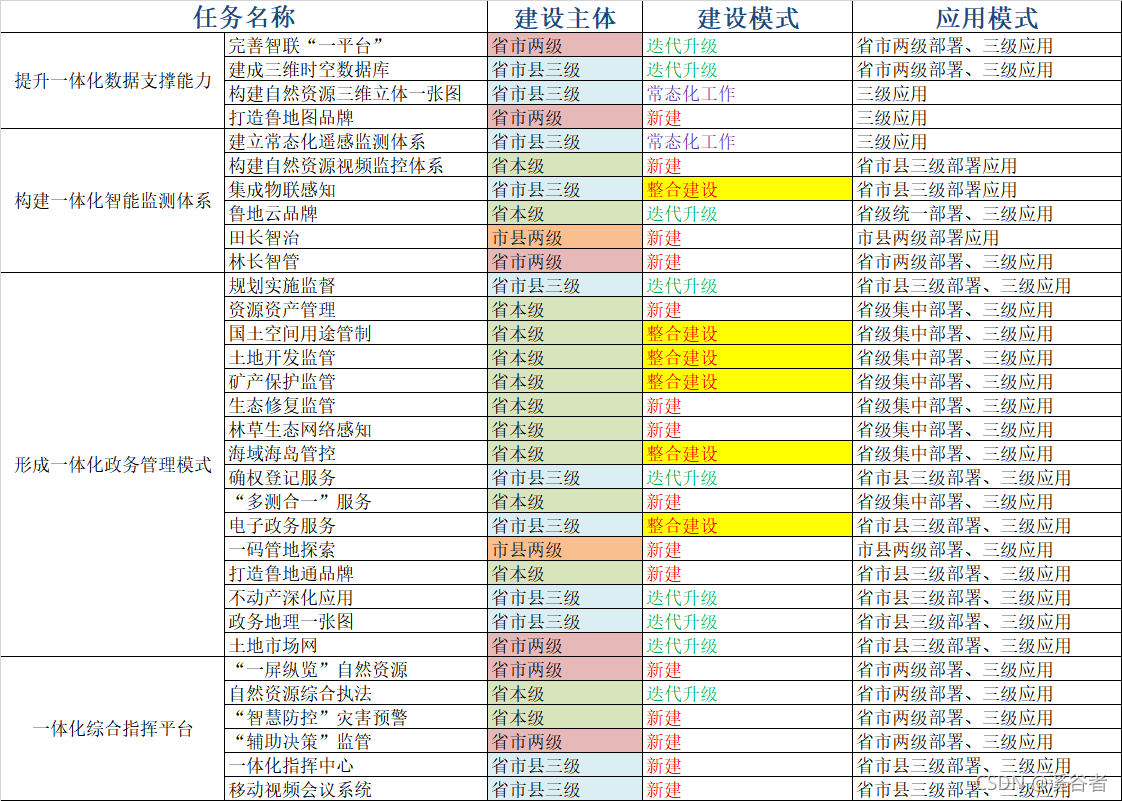
Task: Click 省市县三级部署应用 in 构建自然资源视频监控体系 row
Action: pos(987,165)
